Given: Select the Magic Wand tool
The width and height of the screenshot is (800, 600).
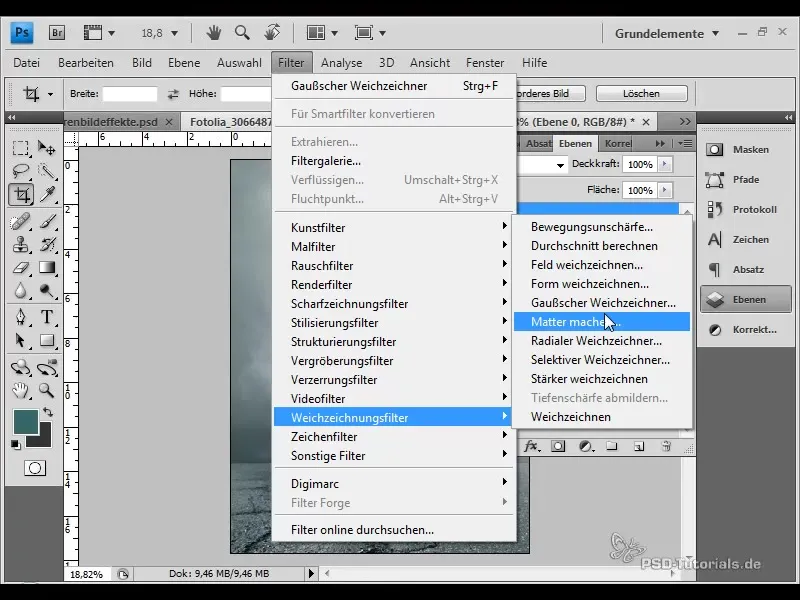Looking at the screenshot, I should point(47,171).
